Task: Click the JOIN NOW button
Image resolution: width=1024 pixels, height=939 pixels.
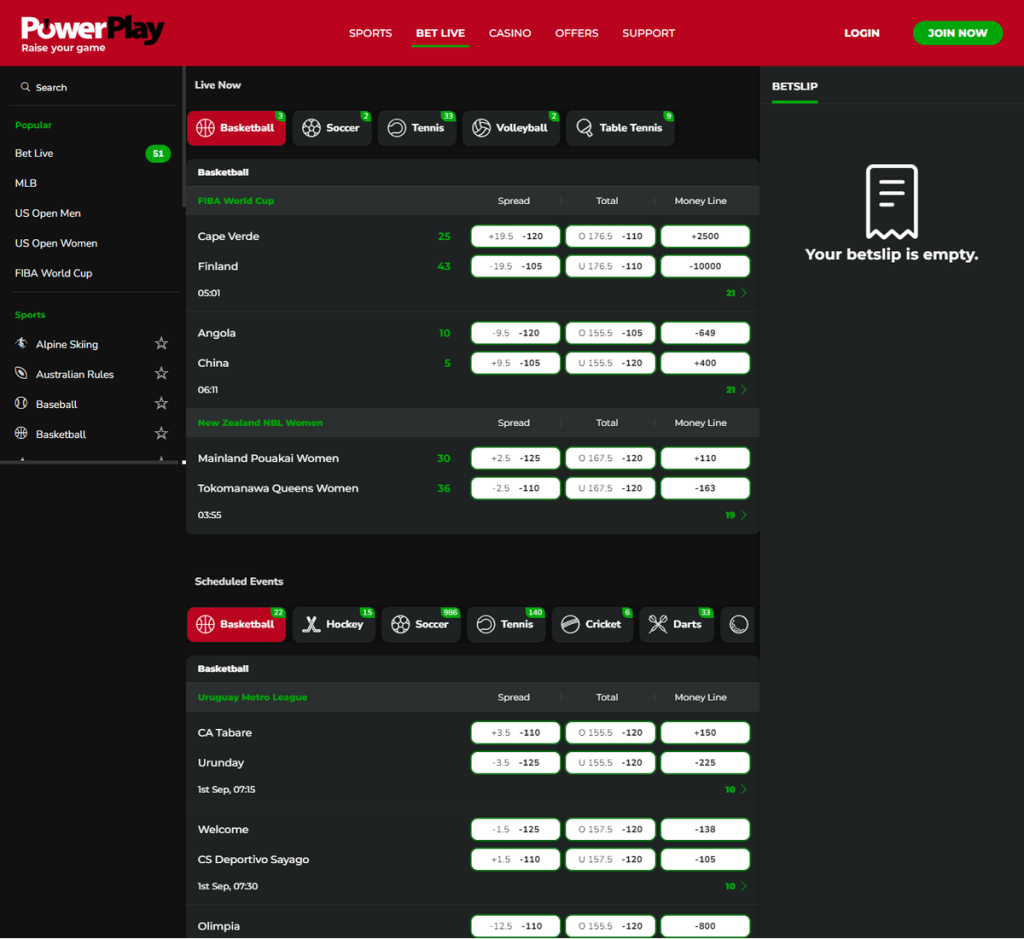Action: pyautogui.click(x=957, y=33)
